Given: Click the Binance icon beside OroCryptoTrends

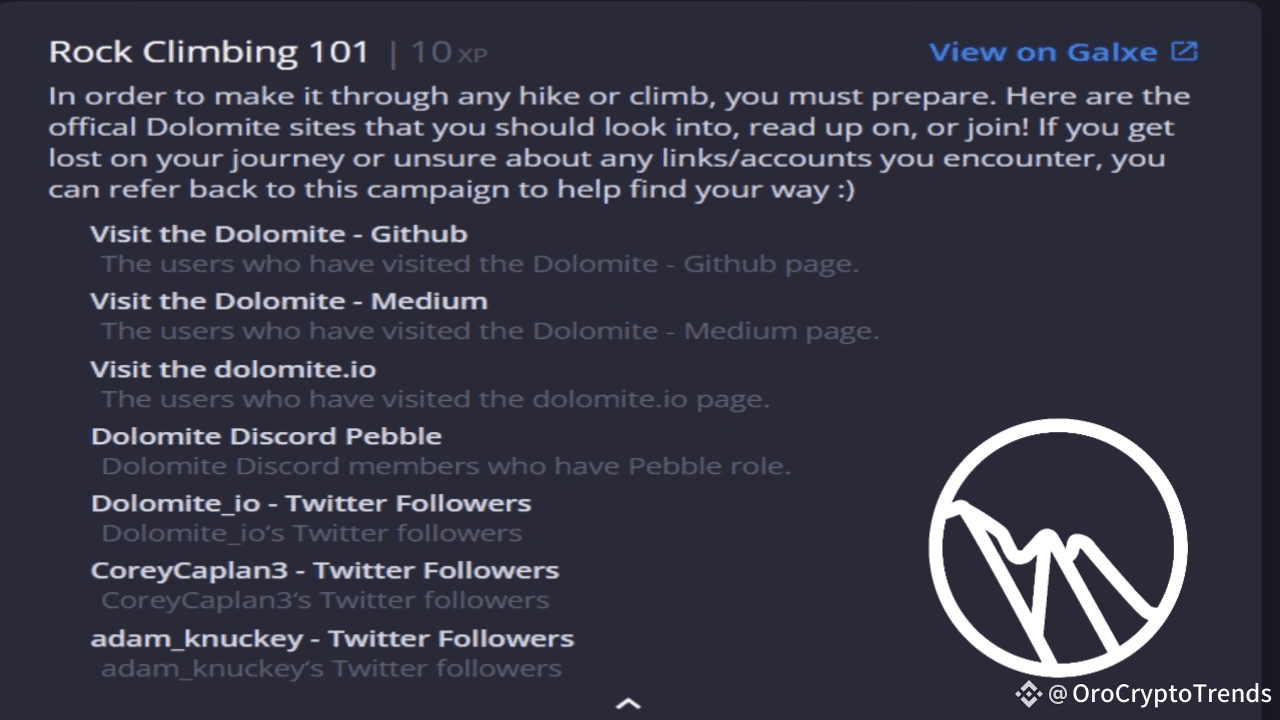Looking at the screenshot, I should coord(1029,693).
